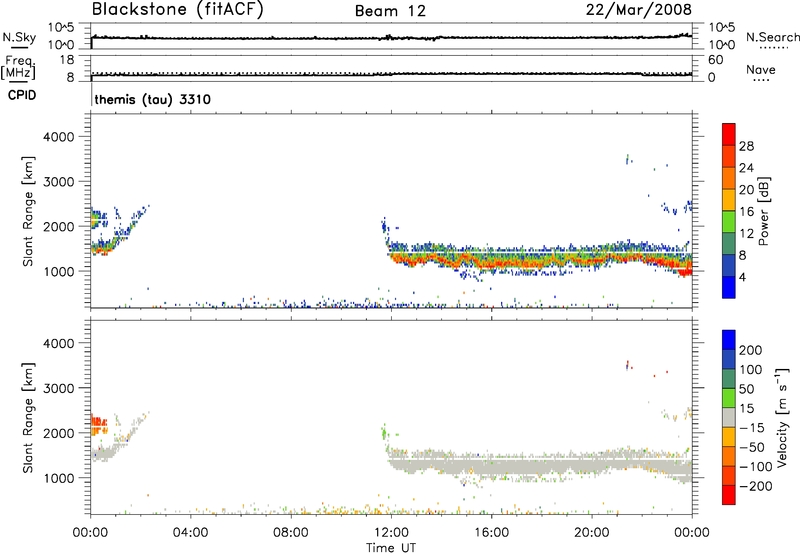This screenshot has height=554, width=800.
Task: Select the "-15" velocity colorbar label
Action: tap(752, 427)
